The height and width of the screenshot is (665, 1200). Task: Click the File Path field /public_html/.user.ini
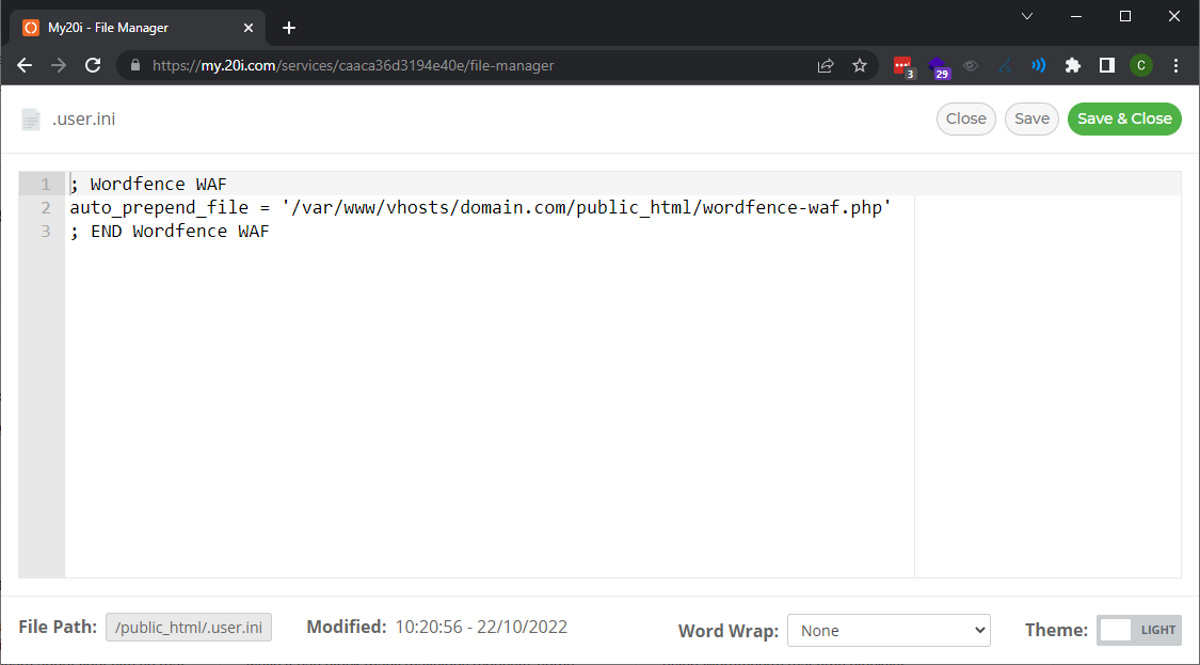(189, 628)
